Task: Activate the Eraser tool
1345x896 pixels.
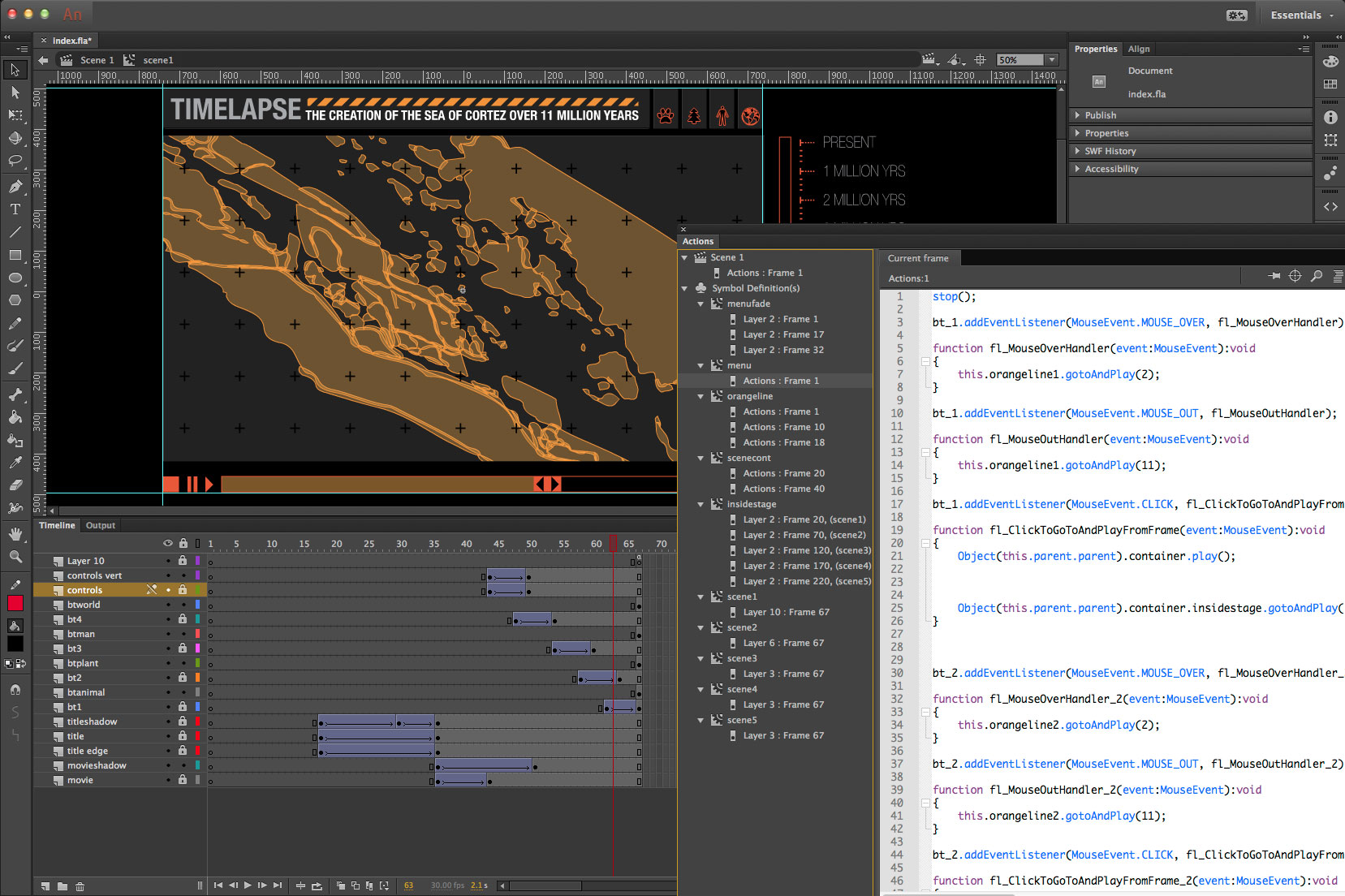Action: (x=15, y=485)
